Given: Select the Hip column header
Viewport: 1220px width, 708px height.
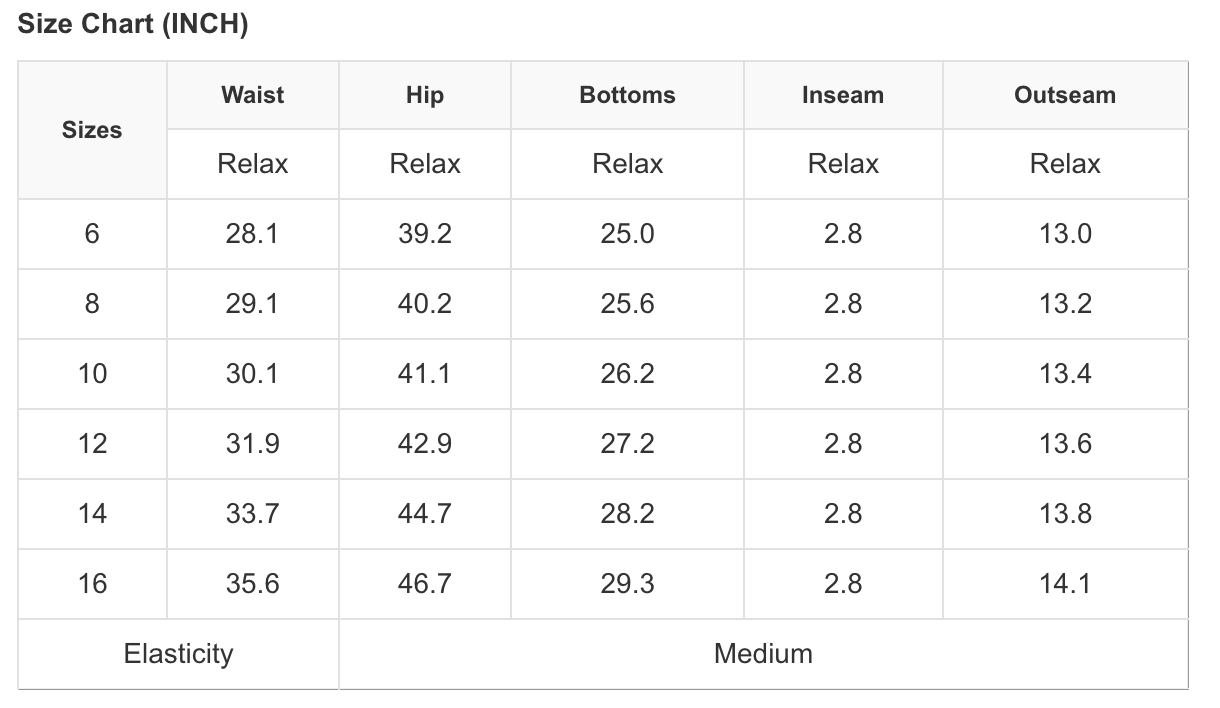Looking at the screenshot, I should tap(425, 95).
